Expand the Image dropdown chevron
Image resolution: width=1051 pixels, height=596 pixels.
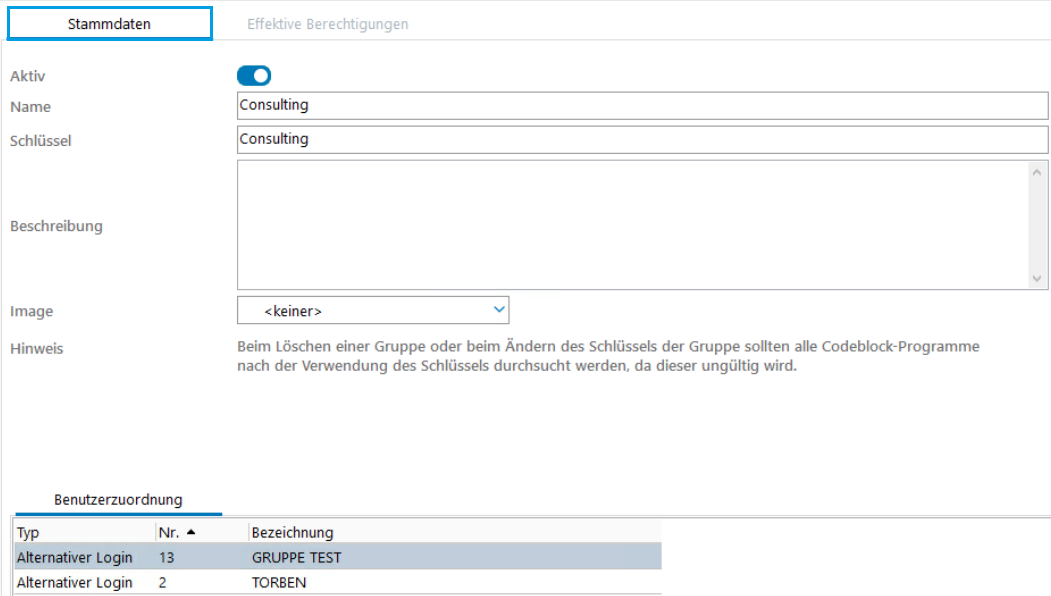499,310
